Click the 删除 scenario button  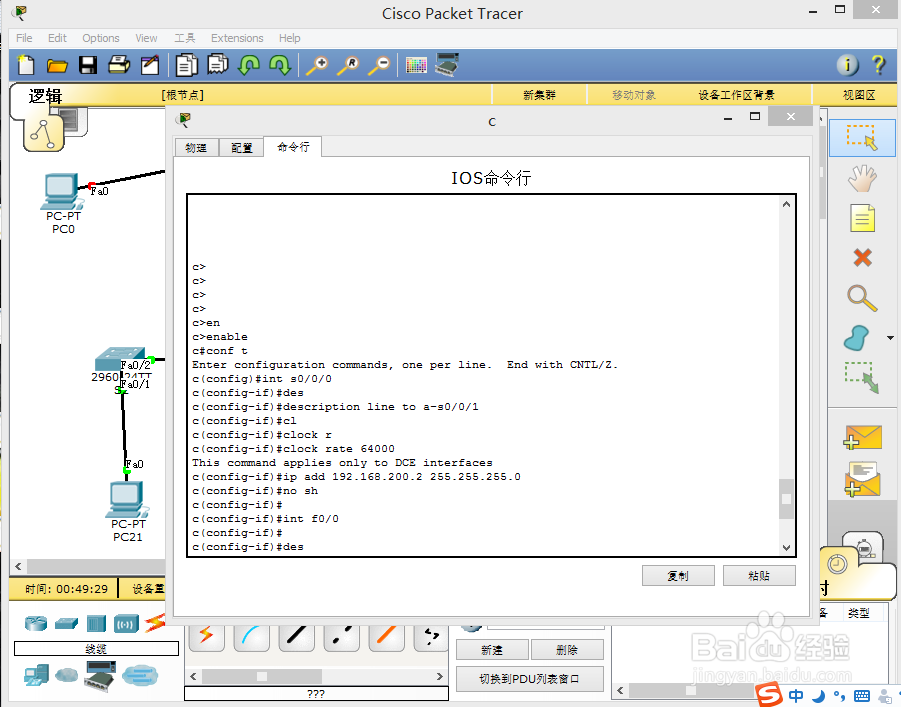coord(567,650)
